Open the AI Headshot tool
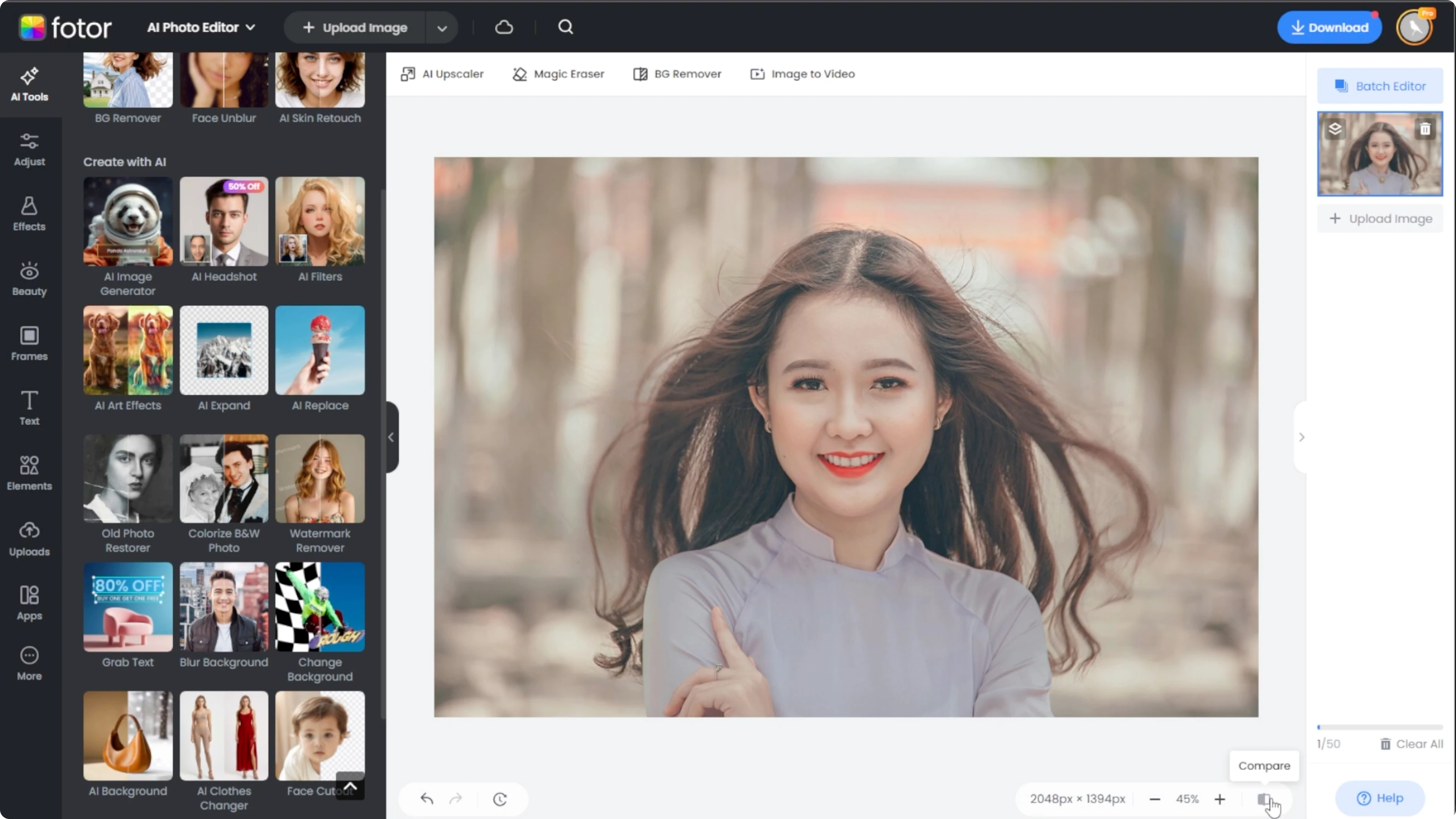1456x819 pixels. coord(224,221)
